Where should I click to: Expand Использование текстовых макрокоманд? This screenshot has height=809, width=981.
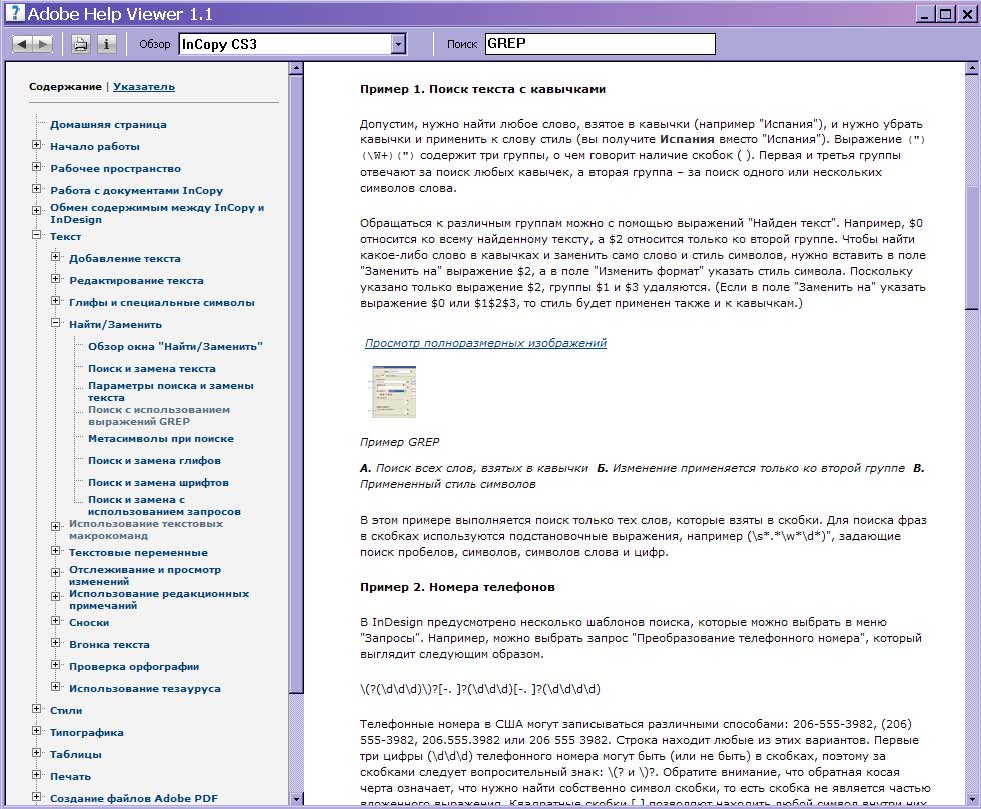[x=56, y=527]
